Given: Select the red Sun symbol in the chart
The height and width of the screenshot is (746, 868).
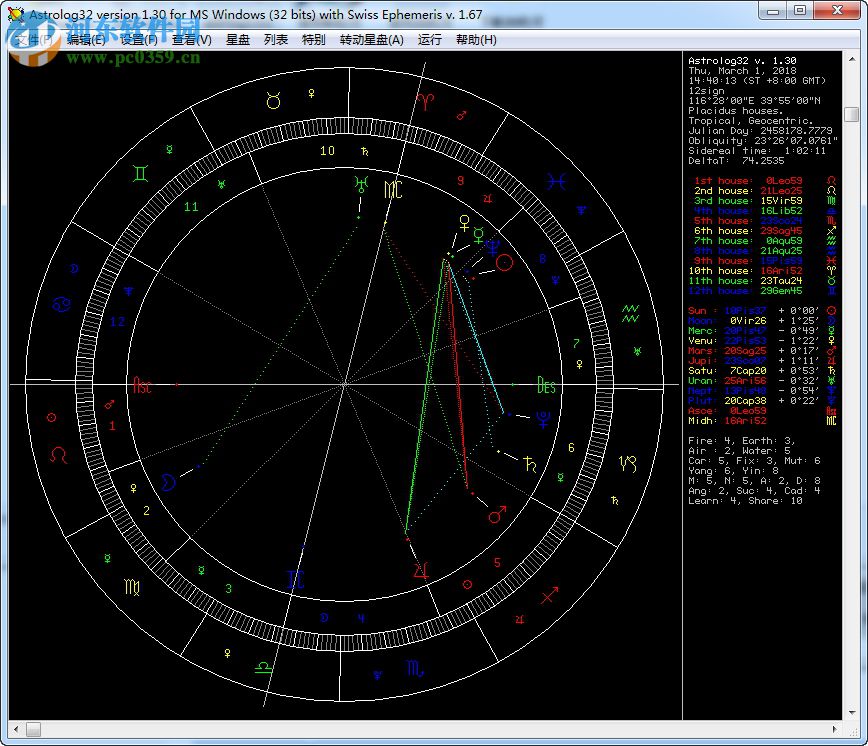Looking at the screenshot, I should click(x=505, y=263).
